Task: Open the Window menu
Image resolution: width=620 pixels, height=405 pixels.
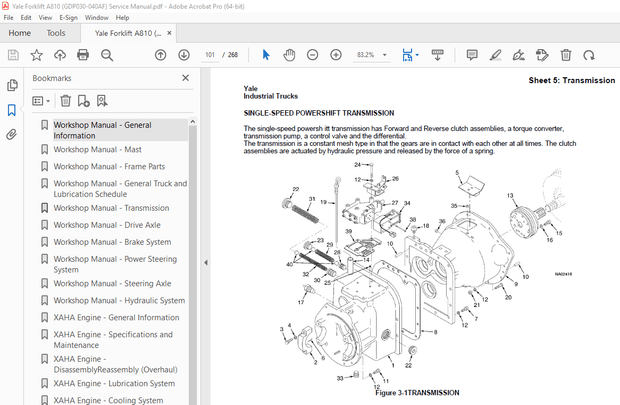Action: (x=96, y=17)
